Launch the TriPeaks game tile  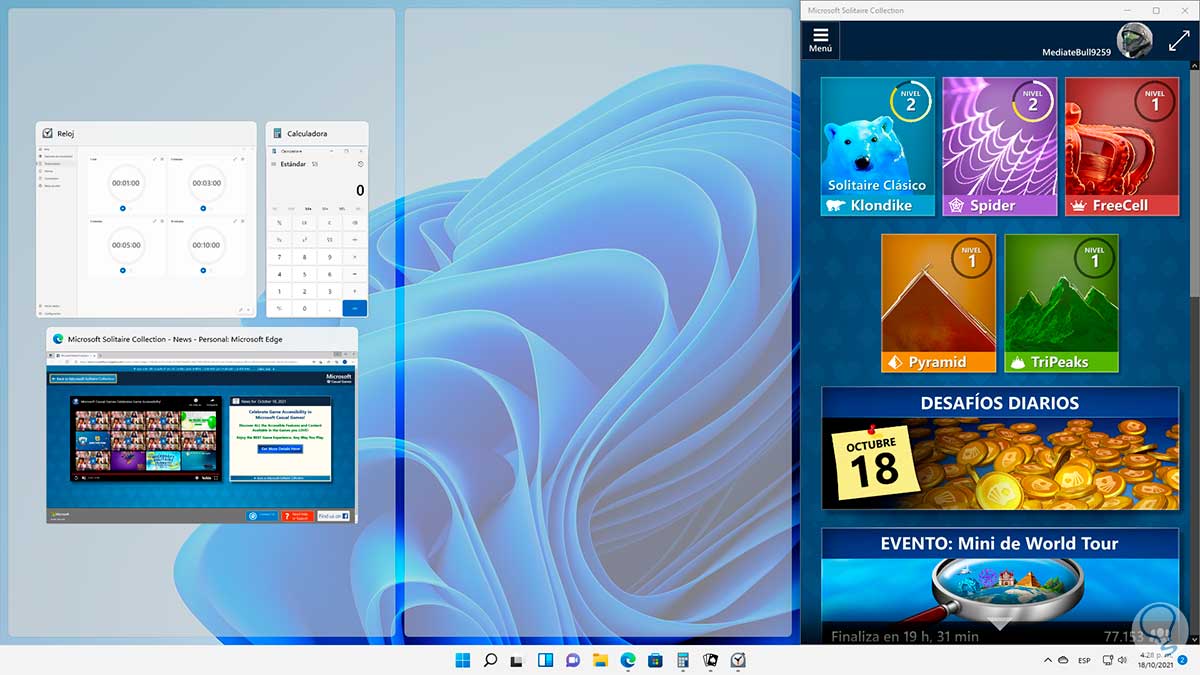pyautogui.click(x=1061, y=303)
